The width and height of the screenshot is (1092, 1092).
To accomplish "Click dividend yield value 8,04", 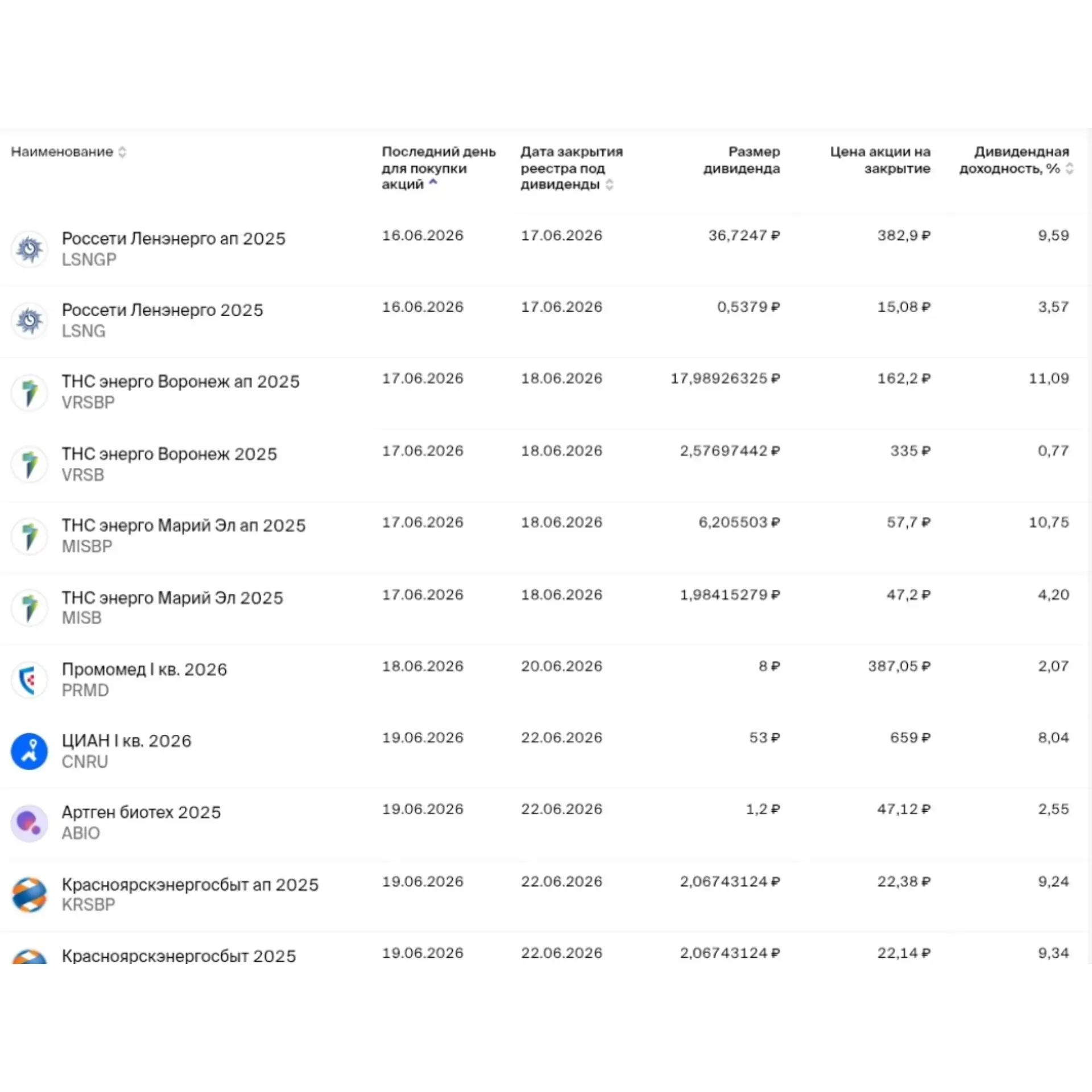I will [x=1053, y=738].
